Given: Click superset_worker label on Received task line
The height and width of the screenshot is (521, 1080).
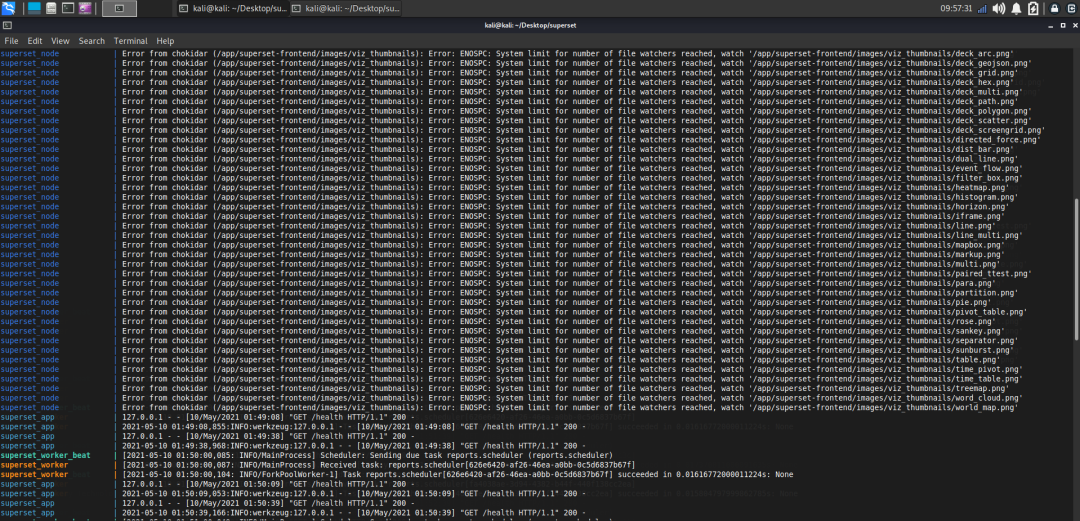Looking at the screenshot, I should click(x=34, y=465).
